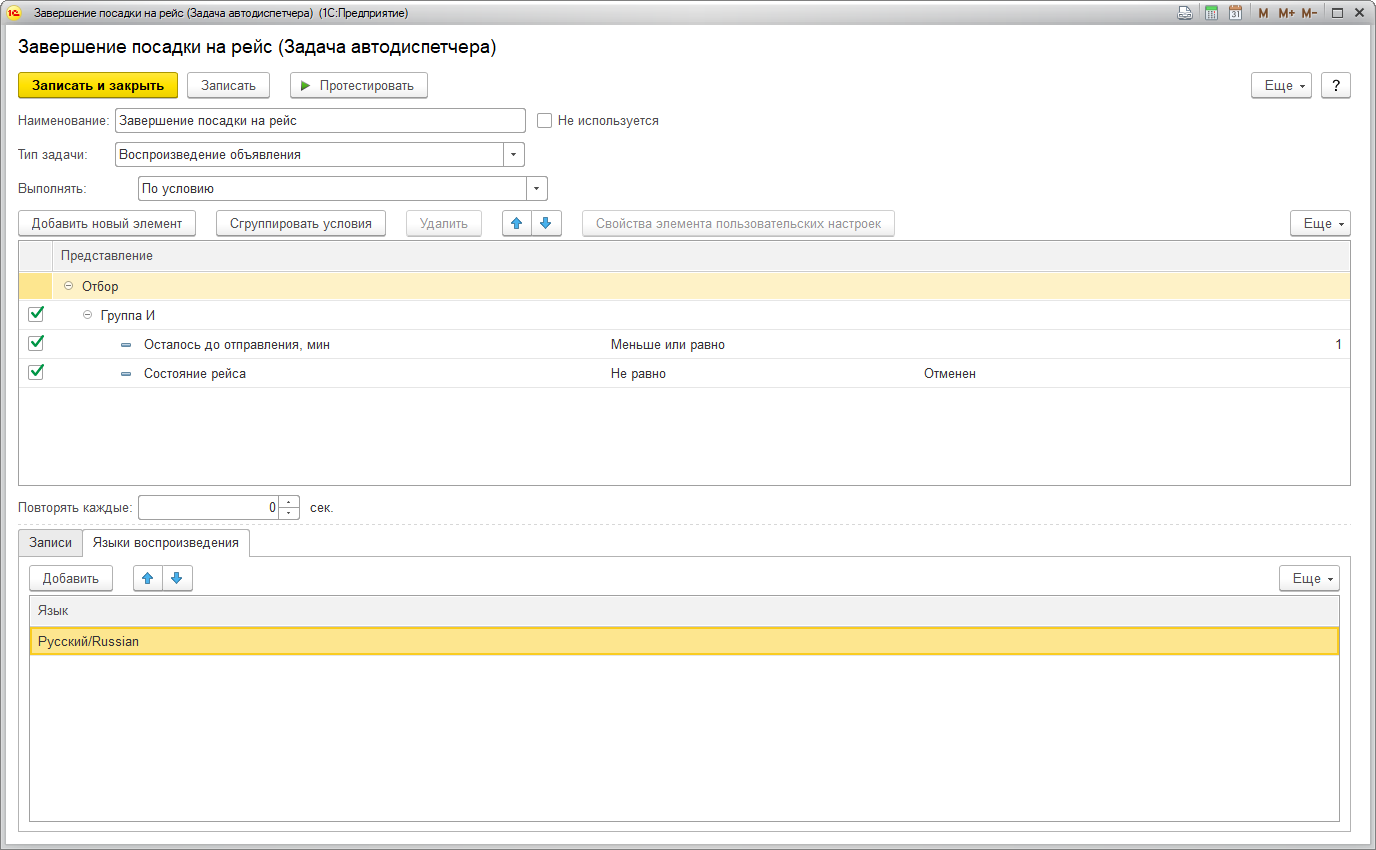1376x850 pixels.
Task: Open the calculator from the title bar
Action: pyautogui.click(x=1211, y=13)
